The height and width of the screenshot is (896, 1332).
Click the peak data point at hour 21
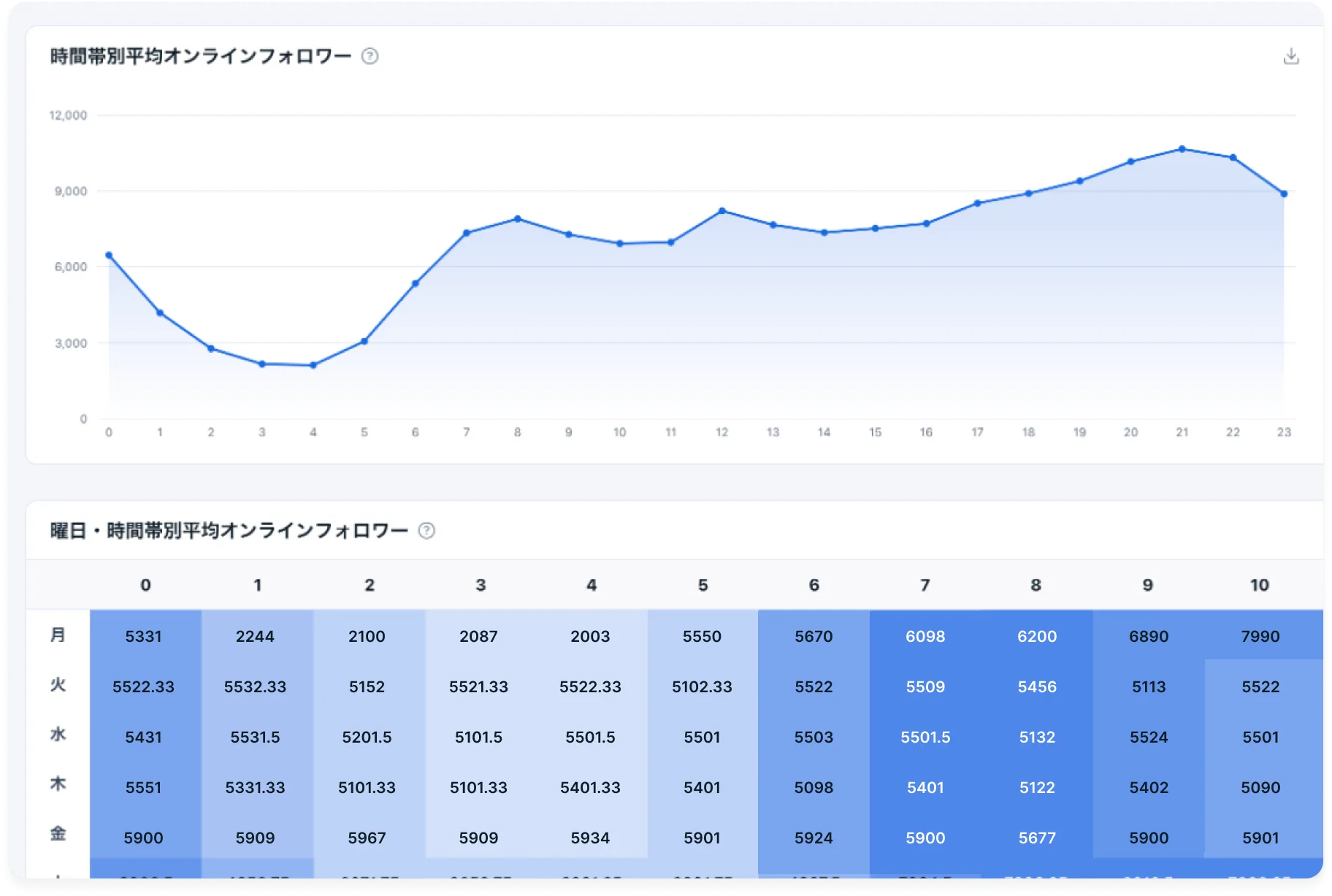[x=1182, y=149]
